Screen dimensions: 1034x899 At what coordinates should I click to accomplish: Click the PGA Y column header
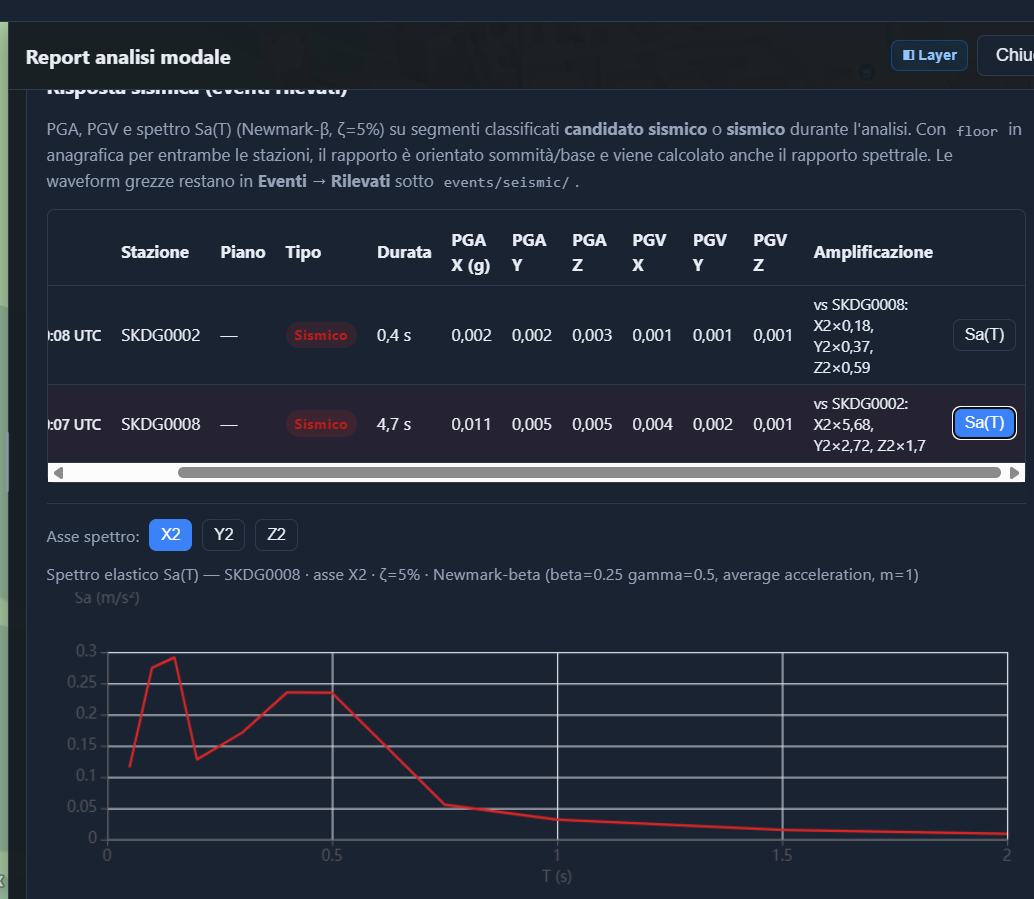click(x=529, y=253)
